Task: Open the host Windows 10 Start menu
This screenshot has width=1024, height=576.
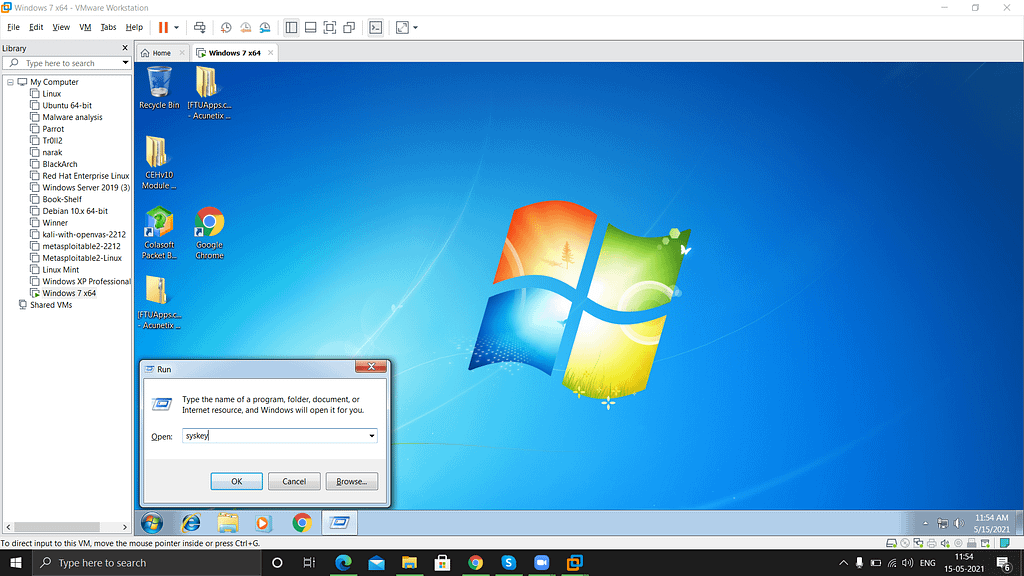Action: coord(16,563)
